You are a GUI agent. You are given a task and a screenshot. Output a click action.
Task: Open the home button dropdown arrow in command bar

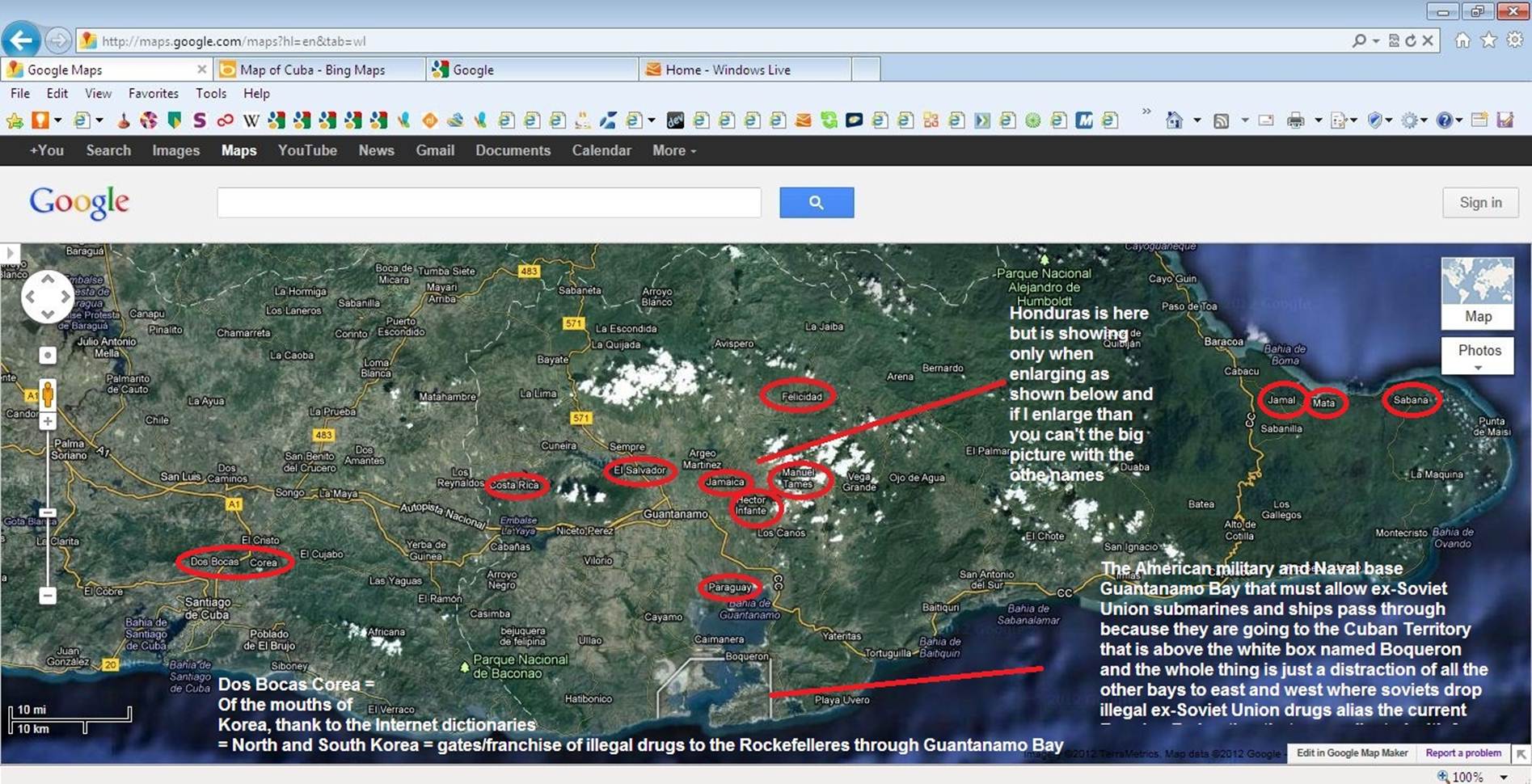1197,121
